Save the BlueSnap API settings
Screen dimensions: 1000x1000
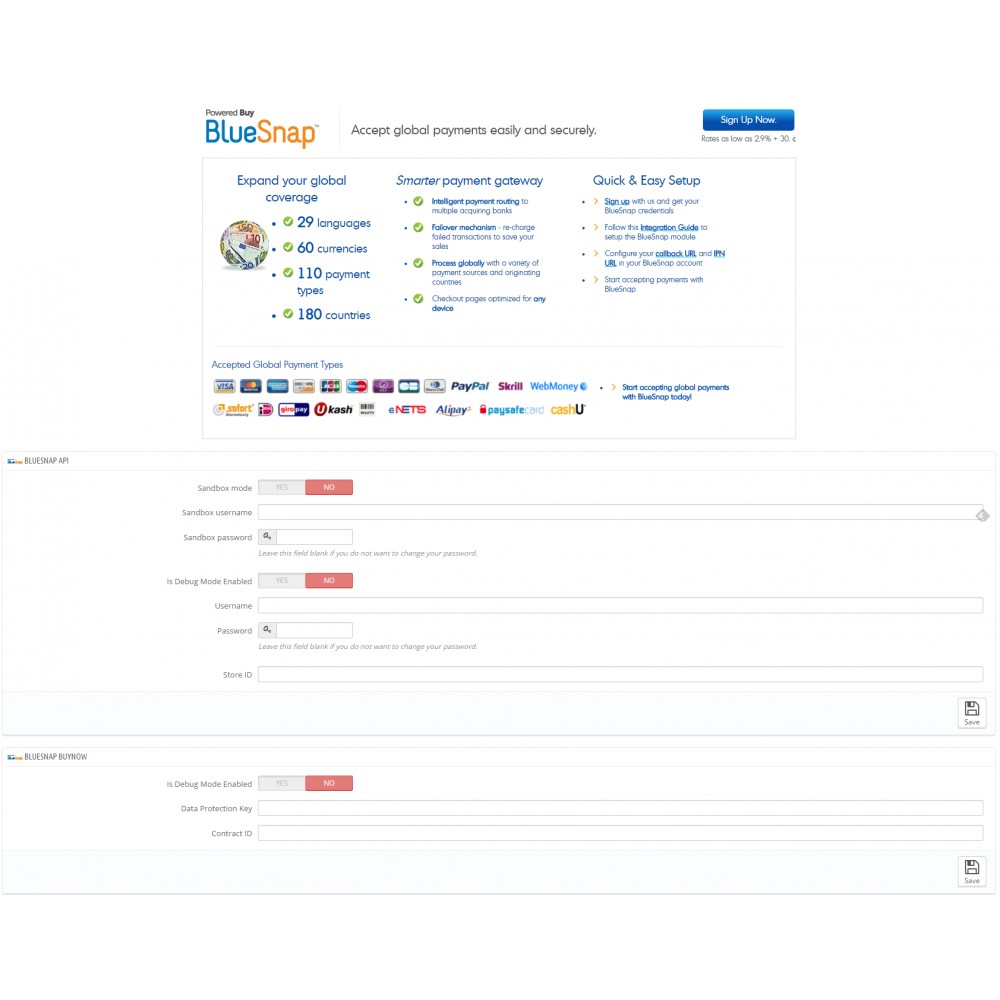coord(972,713)
